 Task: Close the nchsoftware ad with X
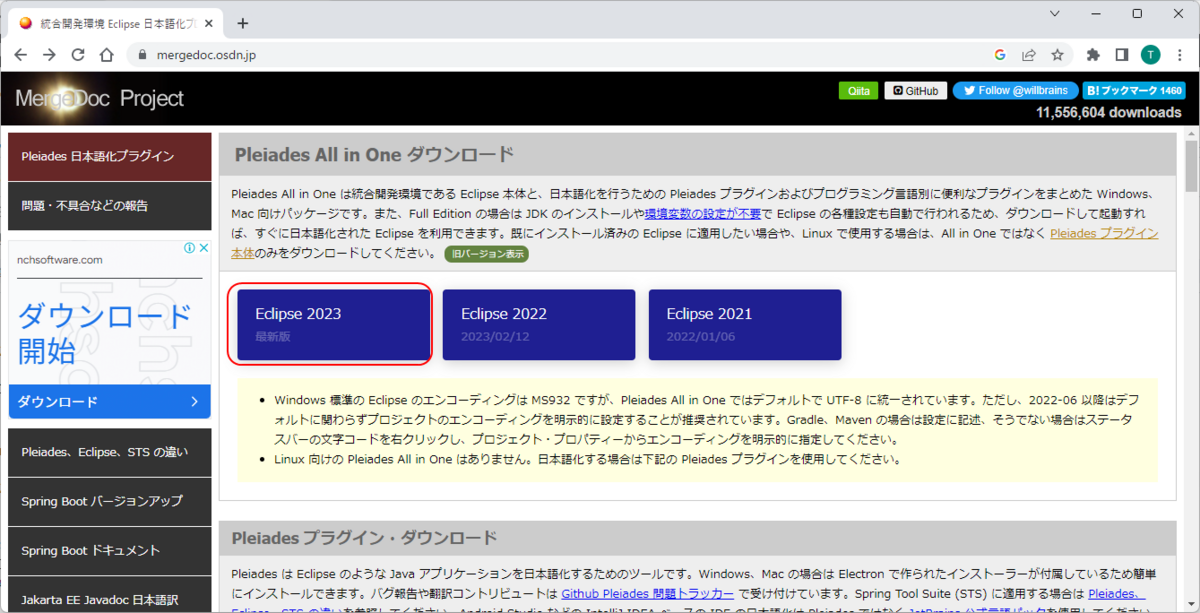tap(203, 248)
